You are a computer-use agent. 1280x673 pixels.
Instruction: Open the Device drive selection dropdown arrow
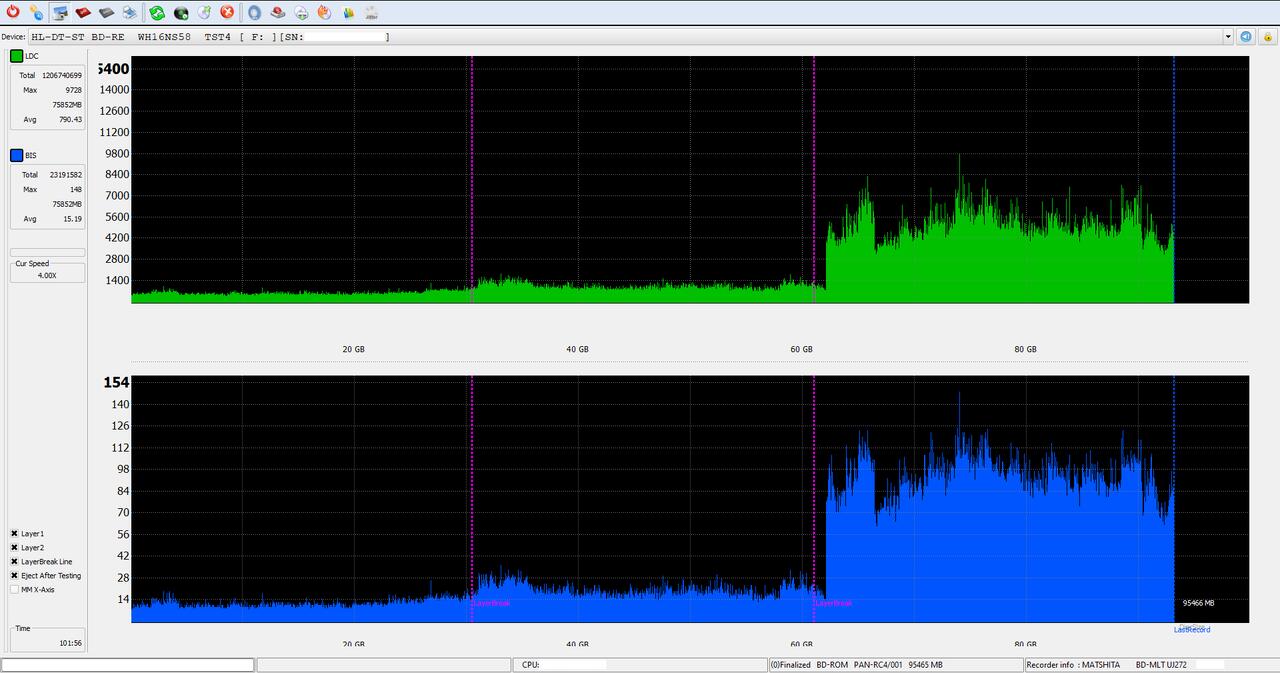(1228, 36)
